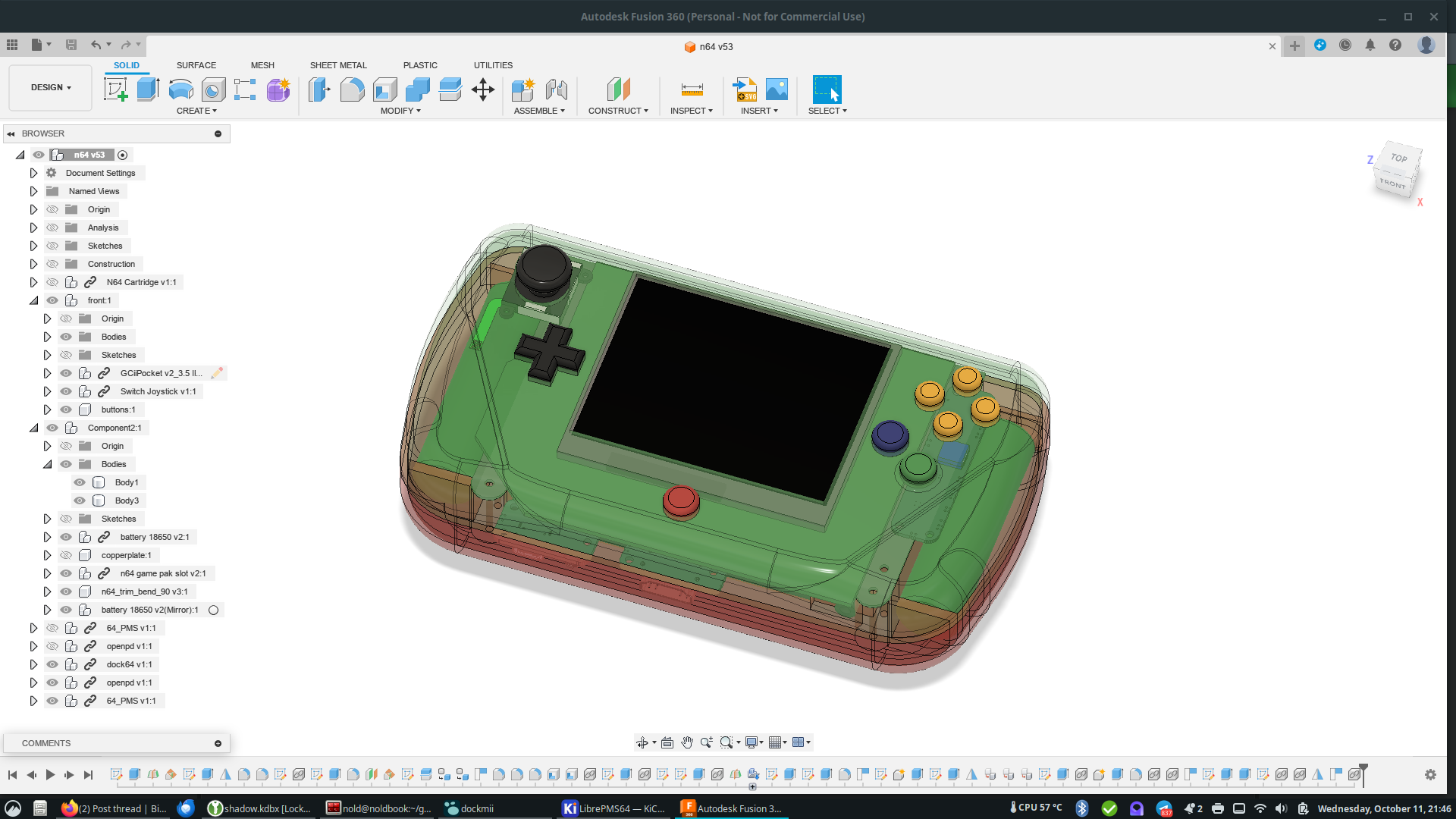The height and width of the screenshot is (819, 1456).
Task: Go to the start of the timeline
Action: pyautogui.click(x=12, y=775)
